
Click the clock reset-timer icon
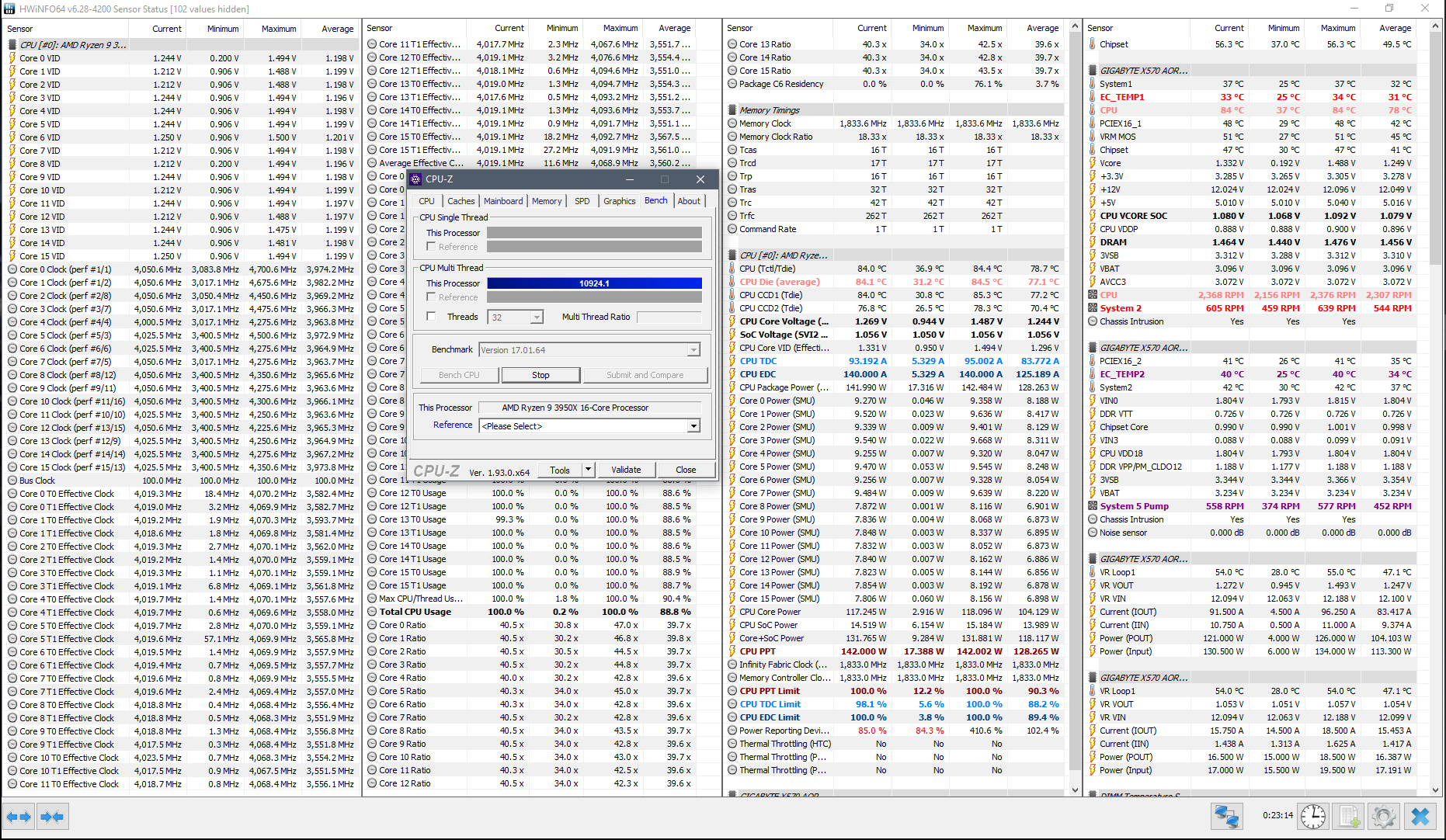click(x=1313, y=817)
